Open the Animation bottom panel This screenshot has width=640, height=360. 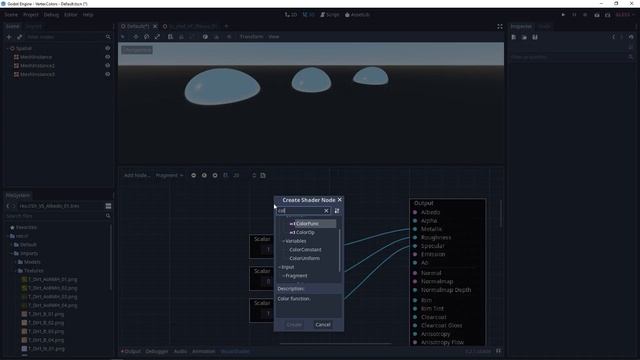204,351
